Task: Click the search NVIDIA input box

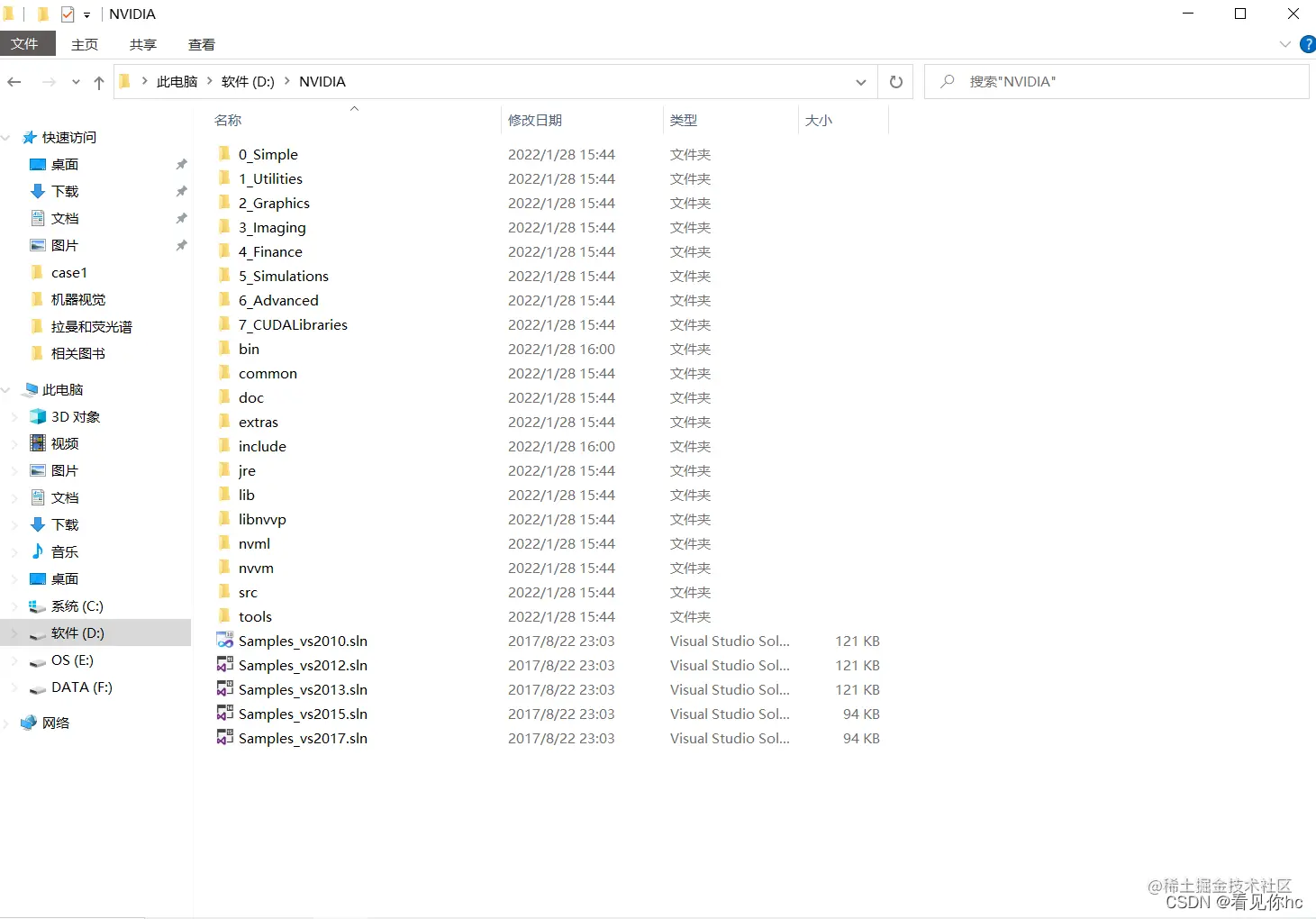Action: (1117, 82)
